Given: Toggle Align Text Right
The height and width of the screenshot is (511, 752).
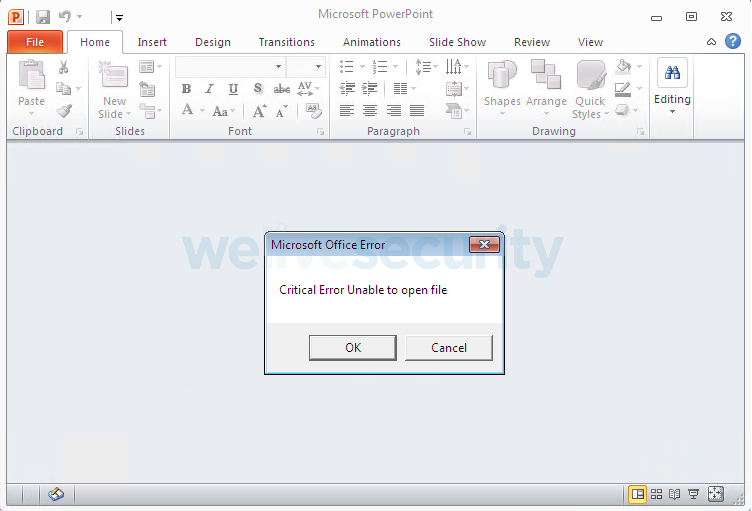Looking at the screenshot, I should coord(394,111).
